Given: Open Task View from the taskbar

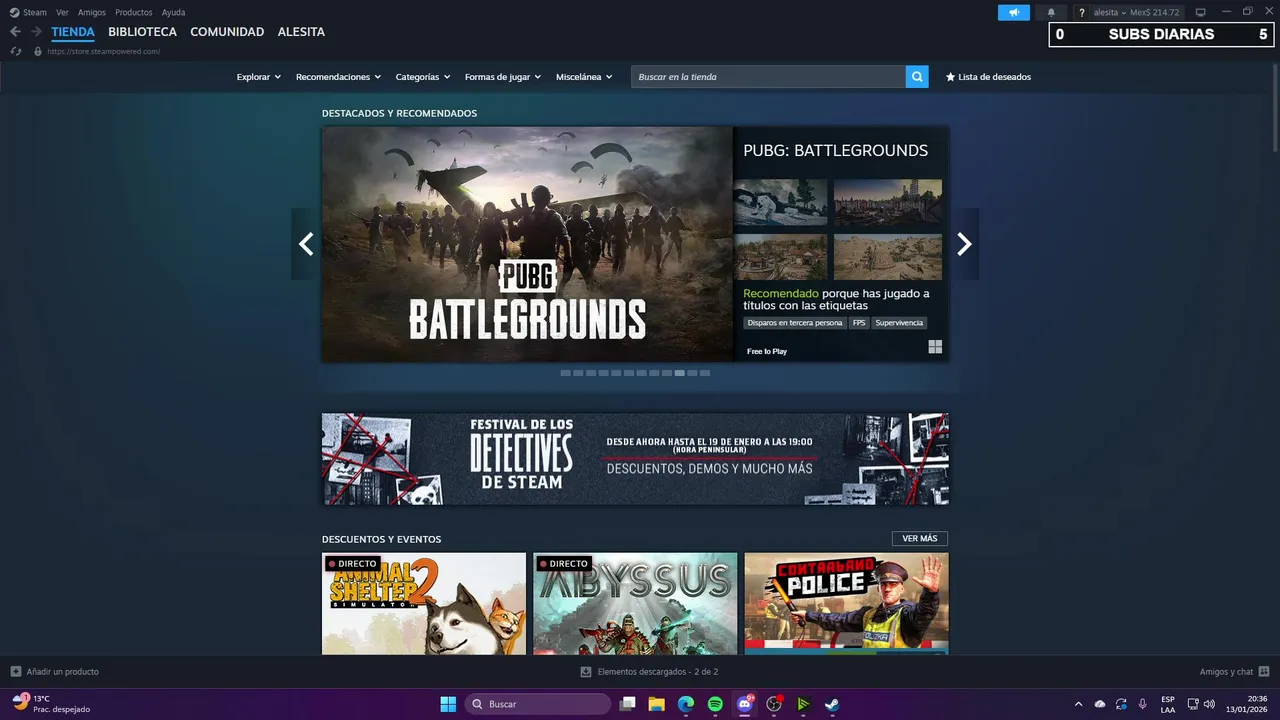Looking at the screenshot, I should point(628,704).
